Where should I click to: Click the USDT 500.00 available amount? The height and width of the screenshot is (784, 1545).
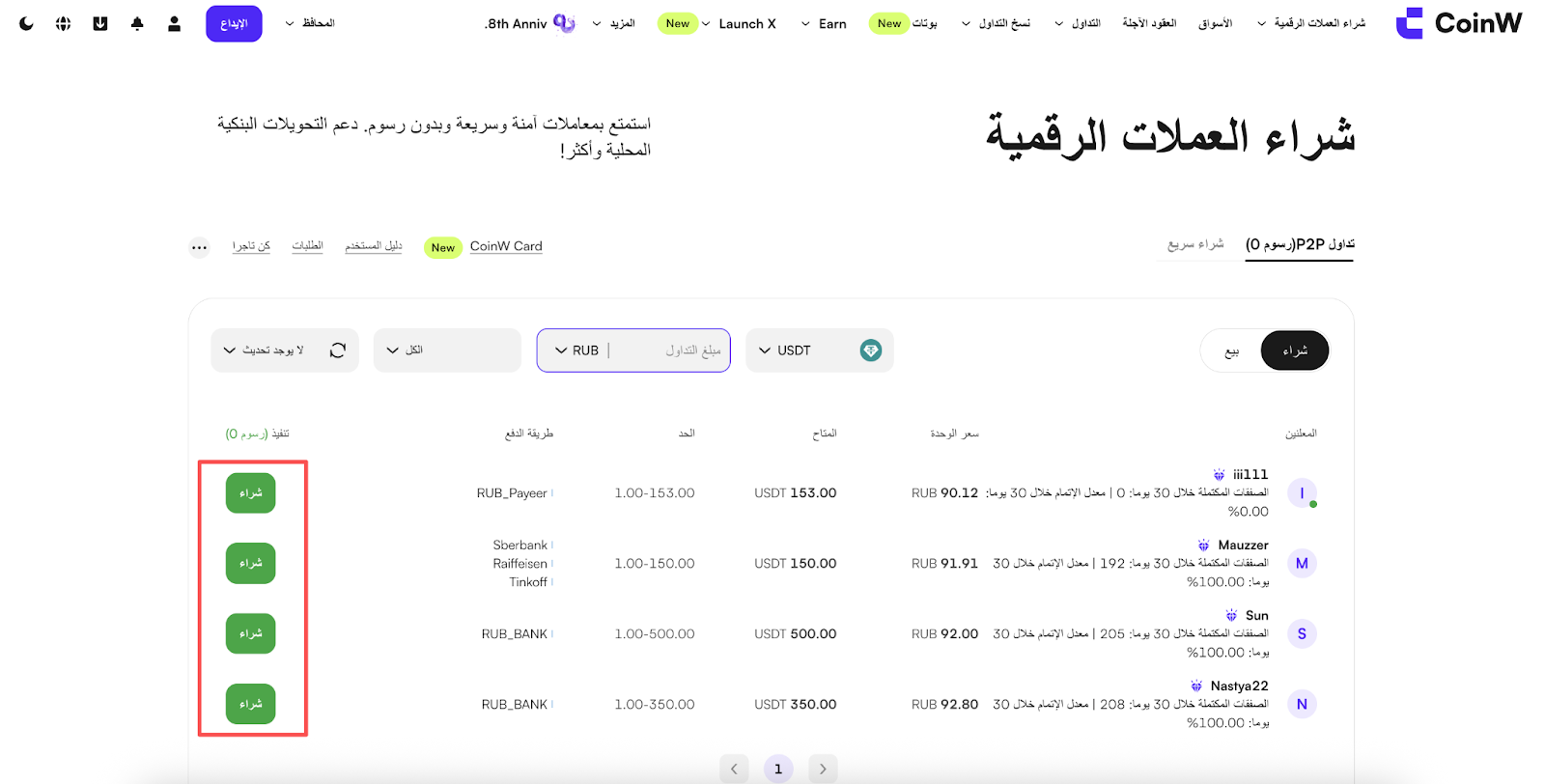tap(796, 633)
